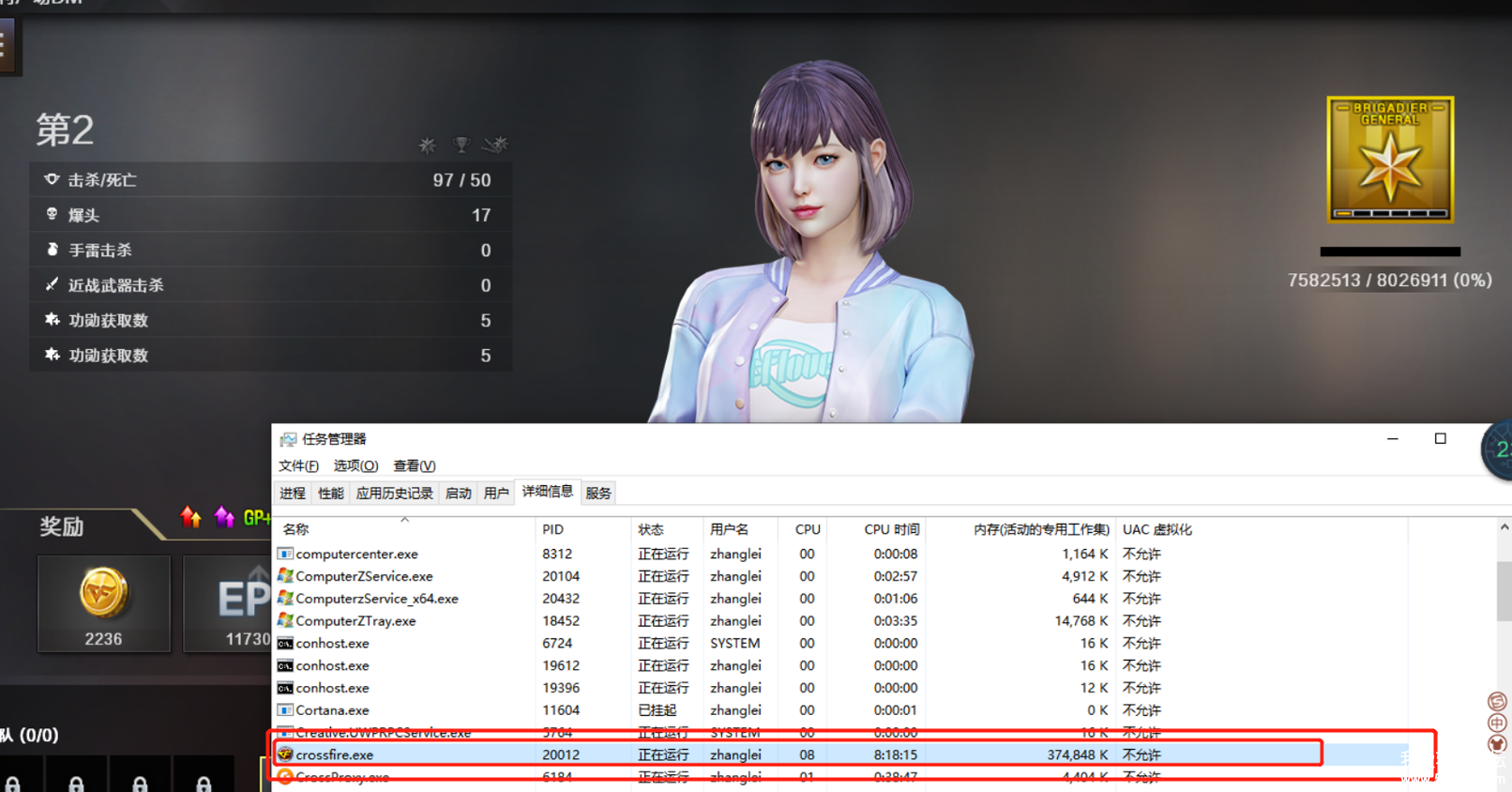Click the crossfire.exe process icon
Viewport: 1512px width, 792px height.
tap(285, 754)
